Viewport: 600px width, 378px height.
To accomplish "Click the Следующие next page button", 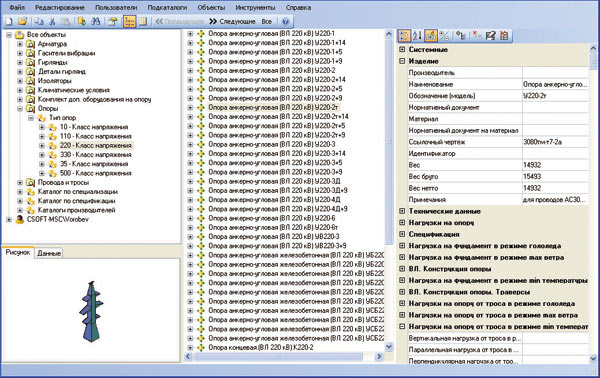I will (x=233, y=22).
